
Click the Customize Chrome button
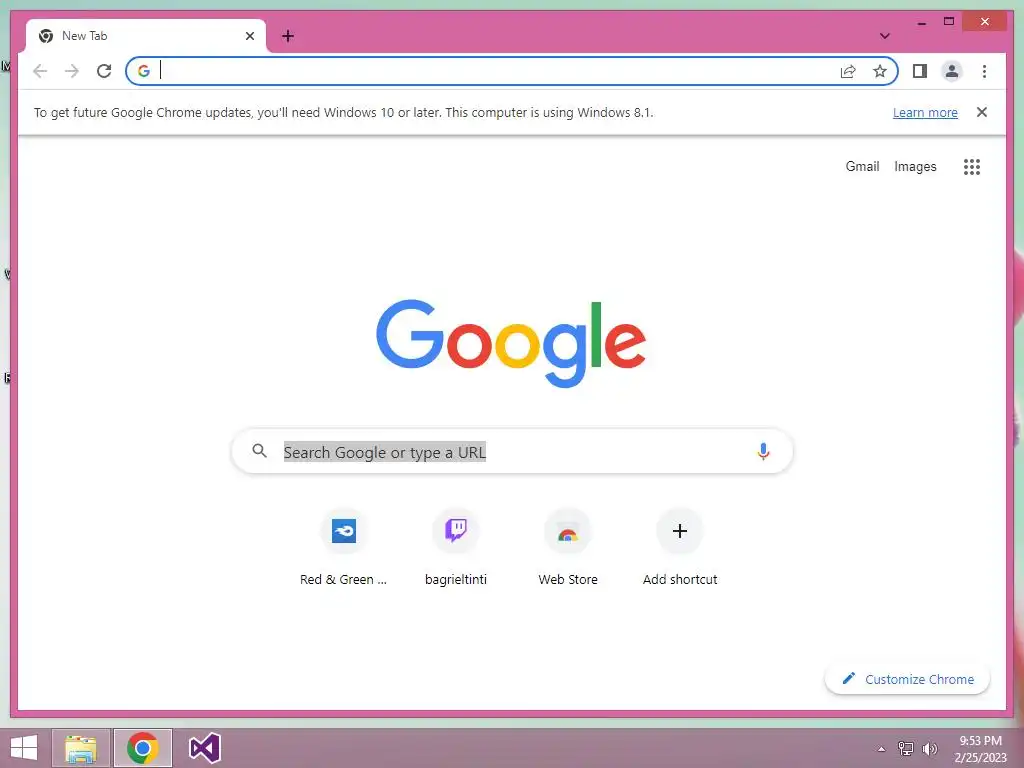pos(907,679)
